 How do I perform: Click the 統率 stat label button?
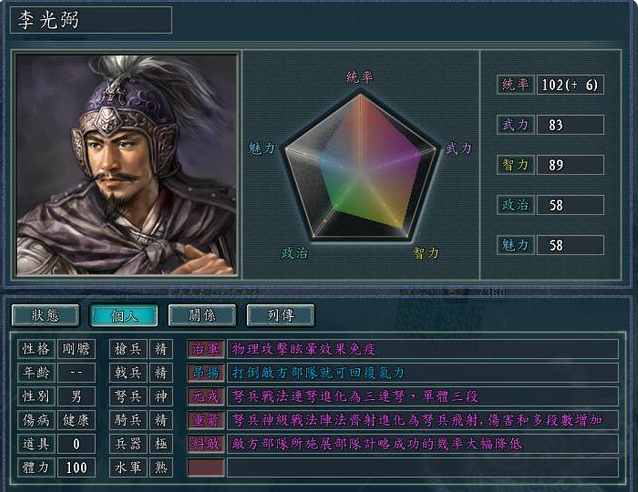(x=516, y=85)
